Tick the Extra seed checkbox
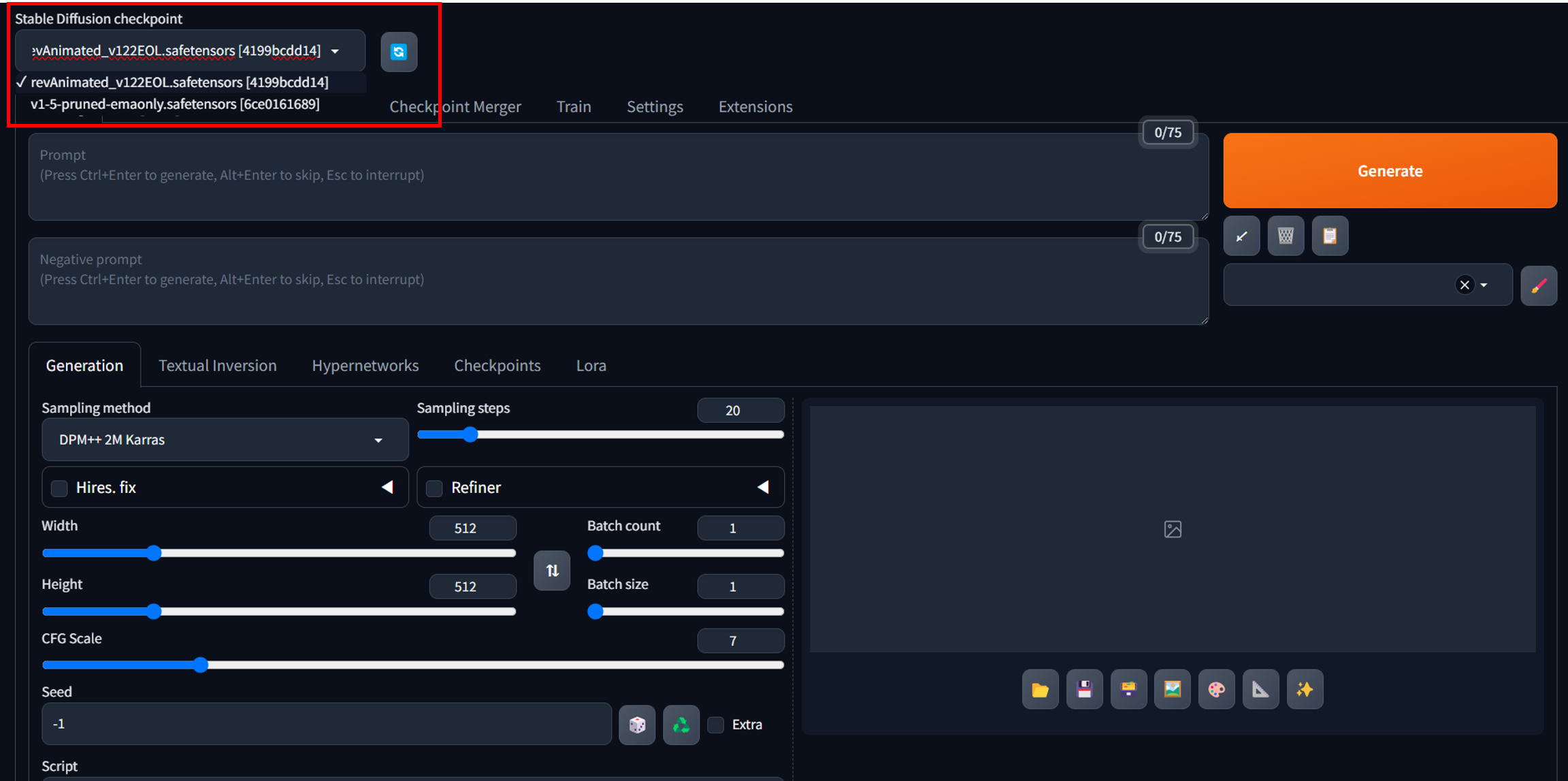The width and height of the screenshot is (1568, 781). click(x=715, y=724)
